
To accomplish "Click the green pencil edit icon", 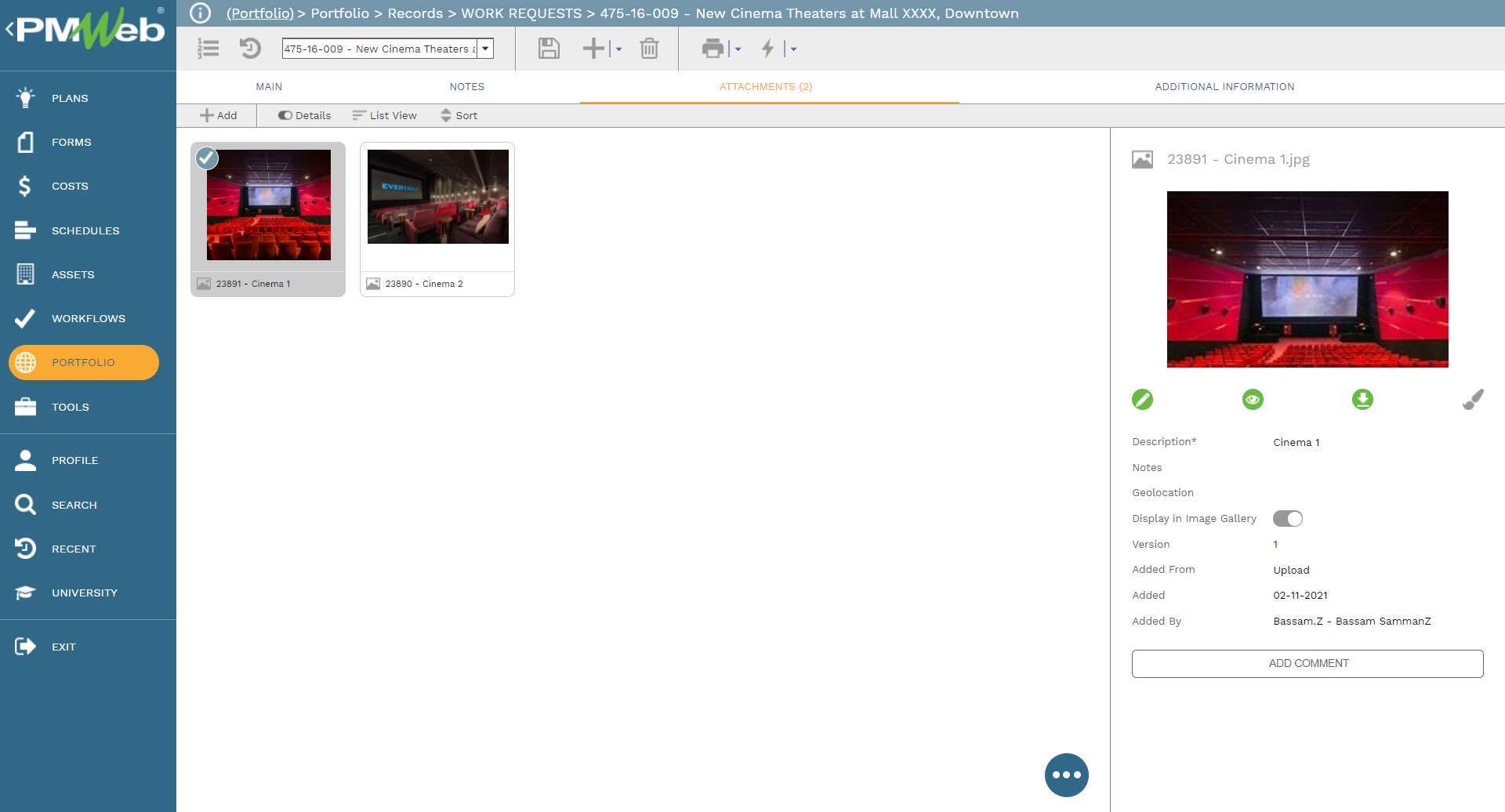I will tap(1142, 400).
